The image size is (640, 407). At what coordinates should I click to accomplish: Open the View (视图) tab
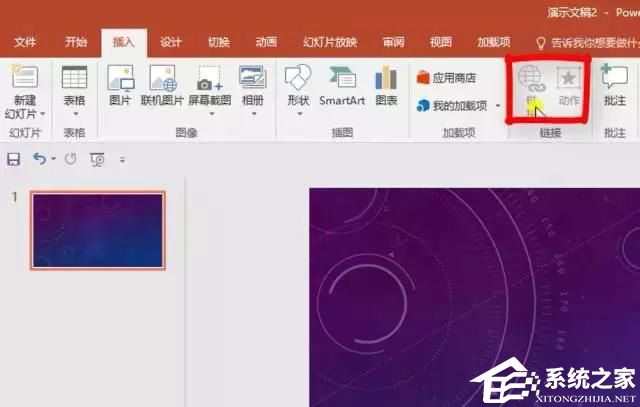tap(441, 42)
